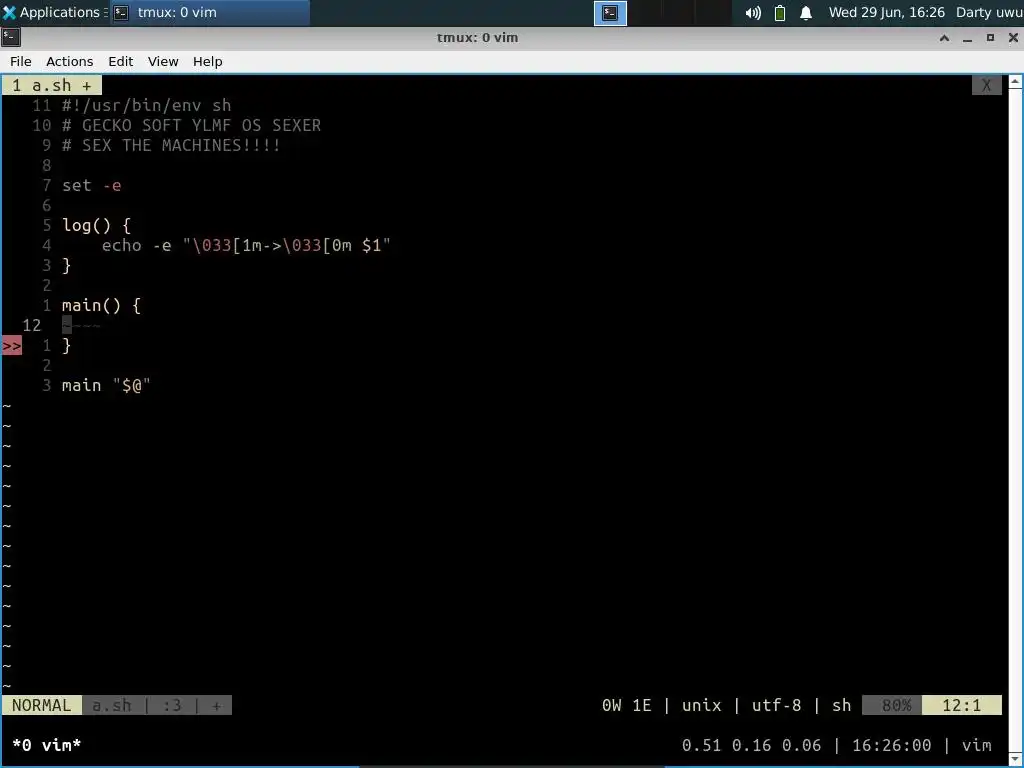Click the main "$@" line
Image resolution: width=1024 pixels, height=768 pixels.
[x=106, y=385]
